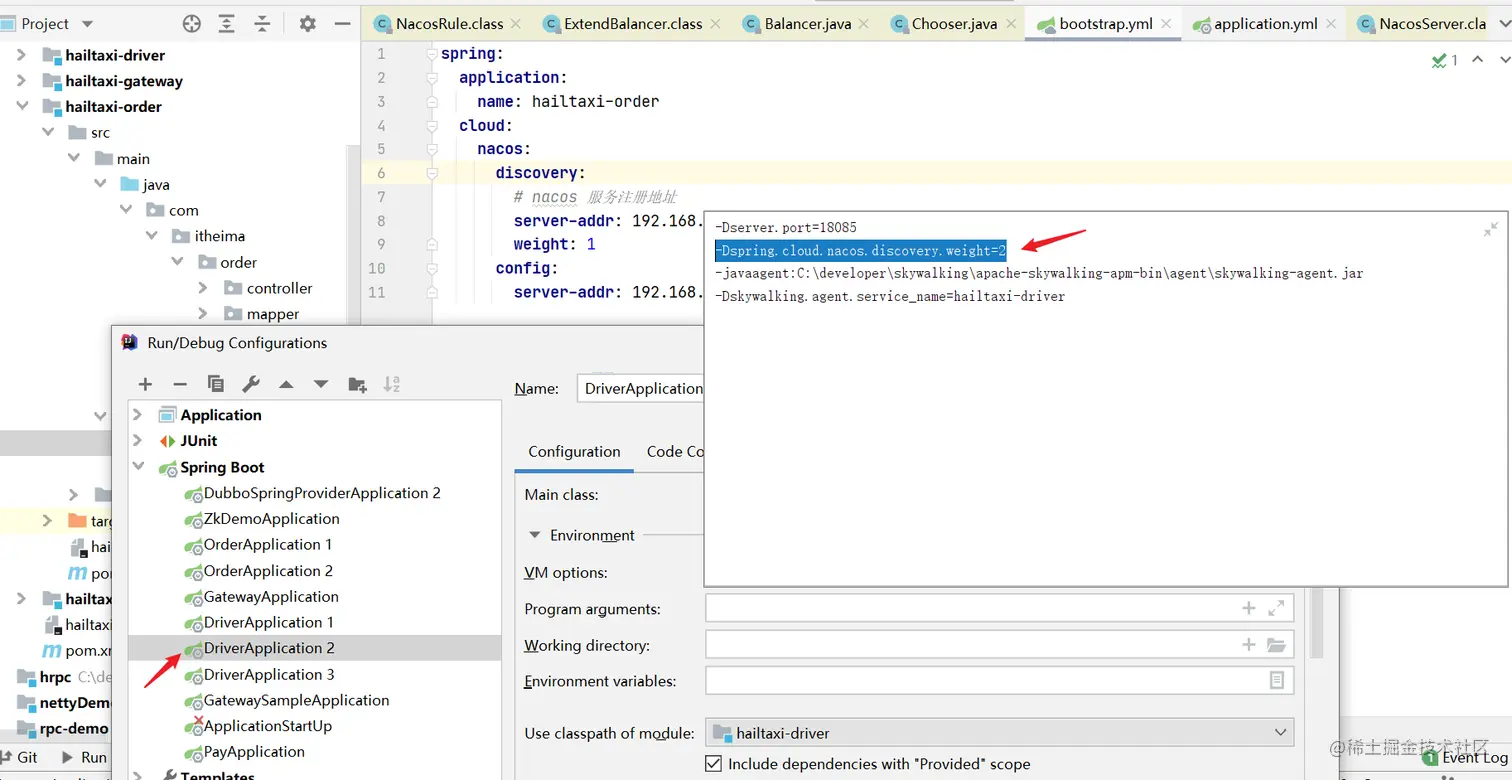Close the NacosRule.class tab
The image size is (1512, 780).
516,24
